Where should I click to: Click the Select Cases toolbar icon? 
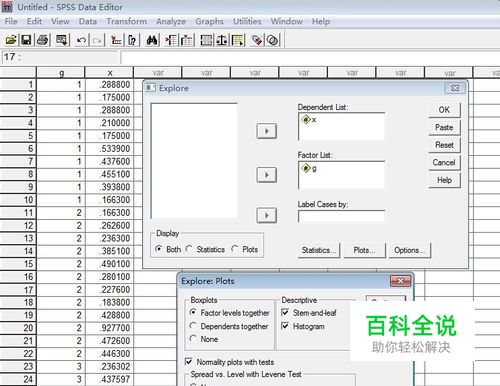(x=238, y=40)
